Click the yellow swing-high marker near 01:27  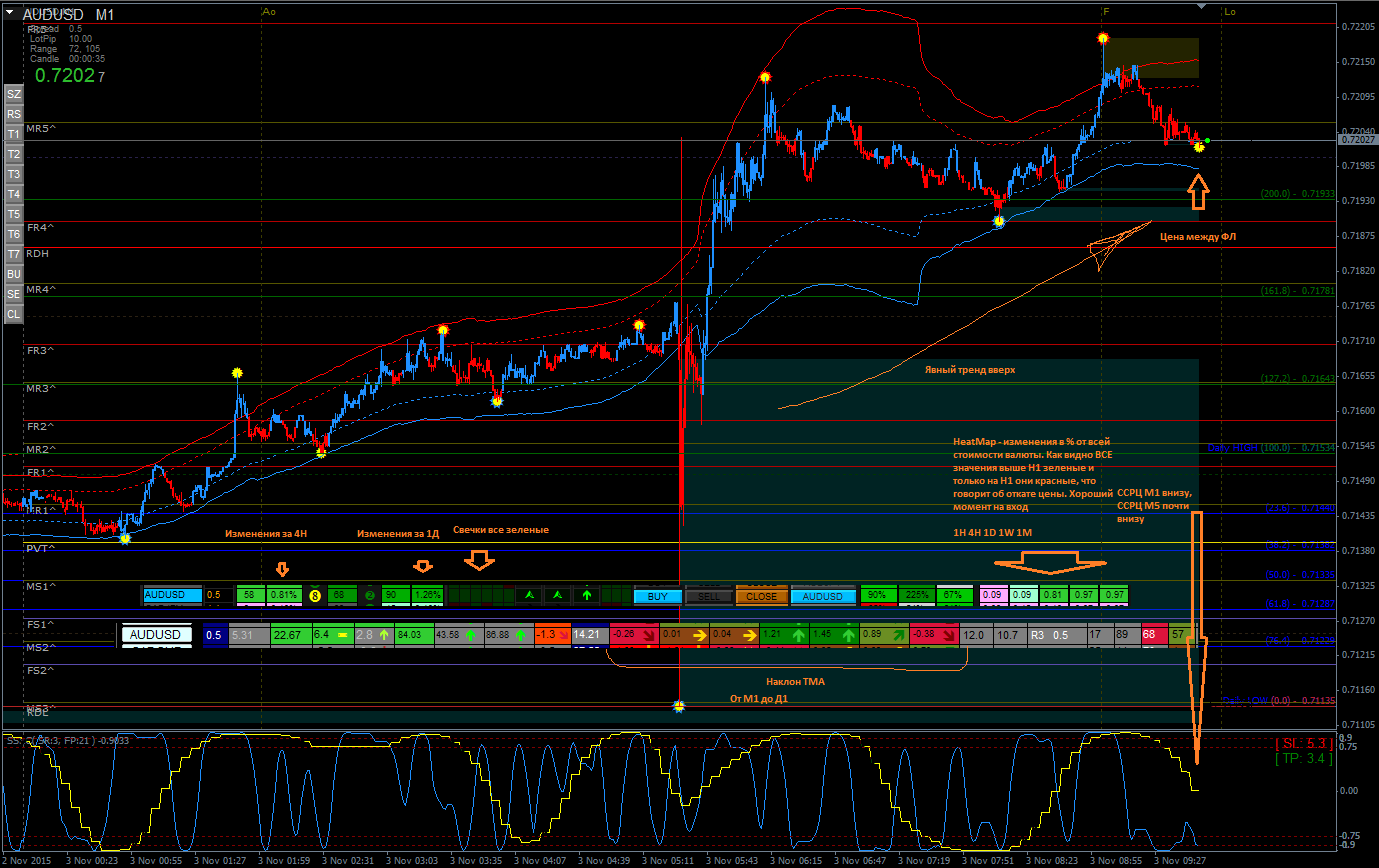(237, 373)
